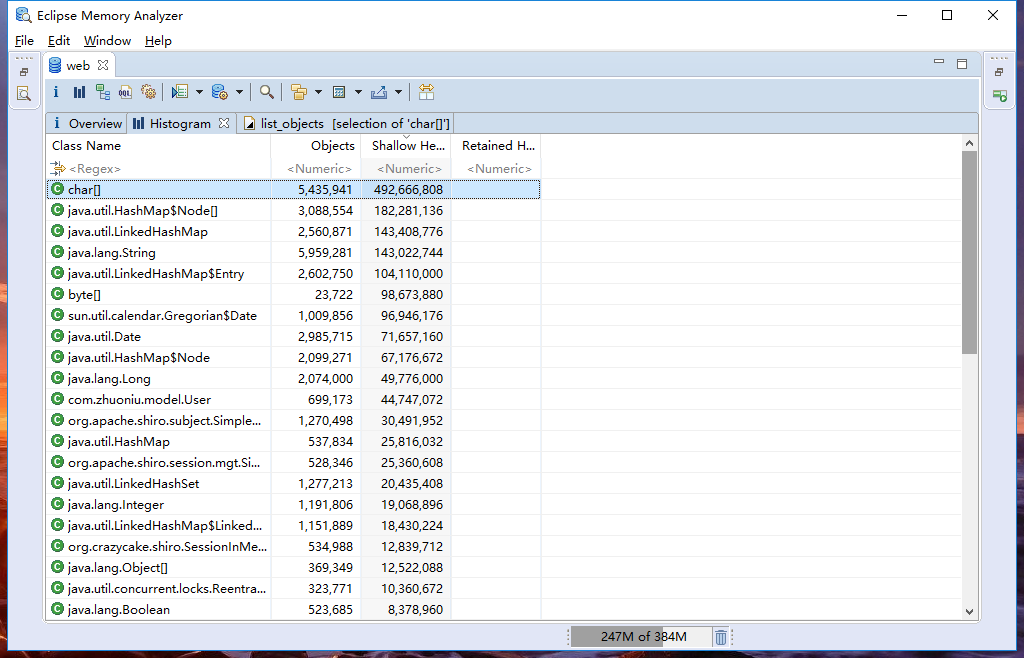Viewport: 1024px width, 658px height.
Task: Switch to the Overview tab
Action: coord(87,123)
